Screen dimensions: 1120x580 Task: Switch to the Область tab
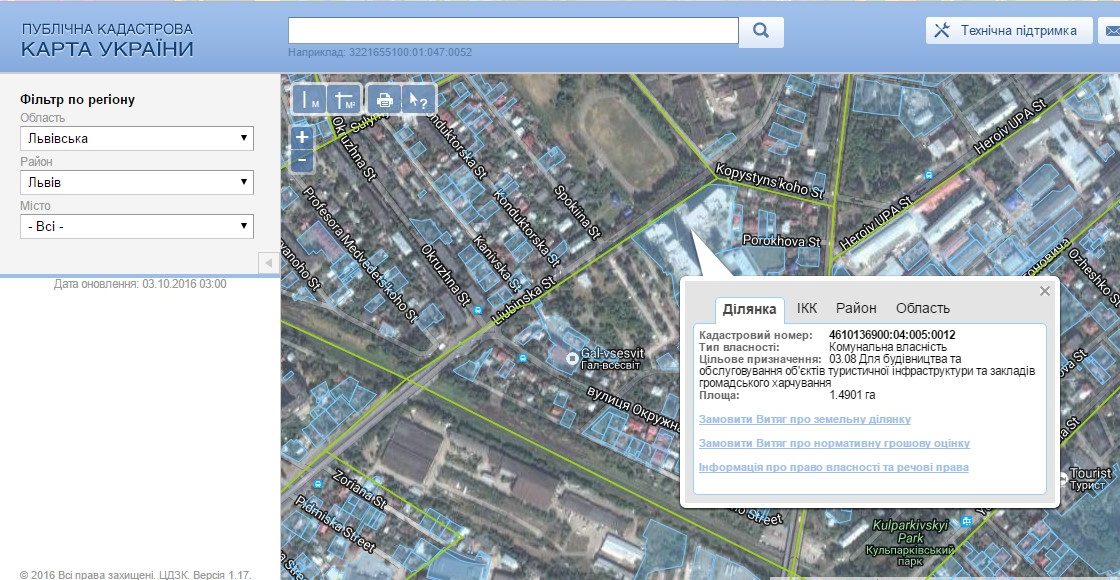tap(923, 308)
